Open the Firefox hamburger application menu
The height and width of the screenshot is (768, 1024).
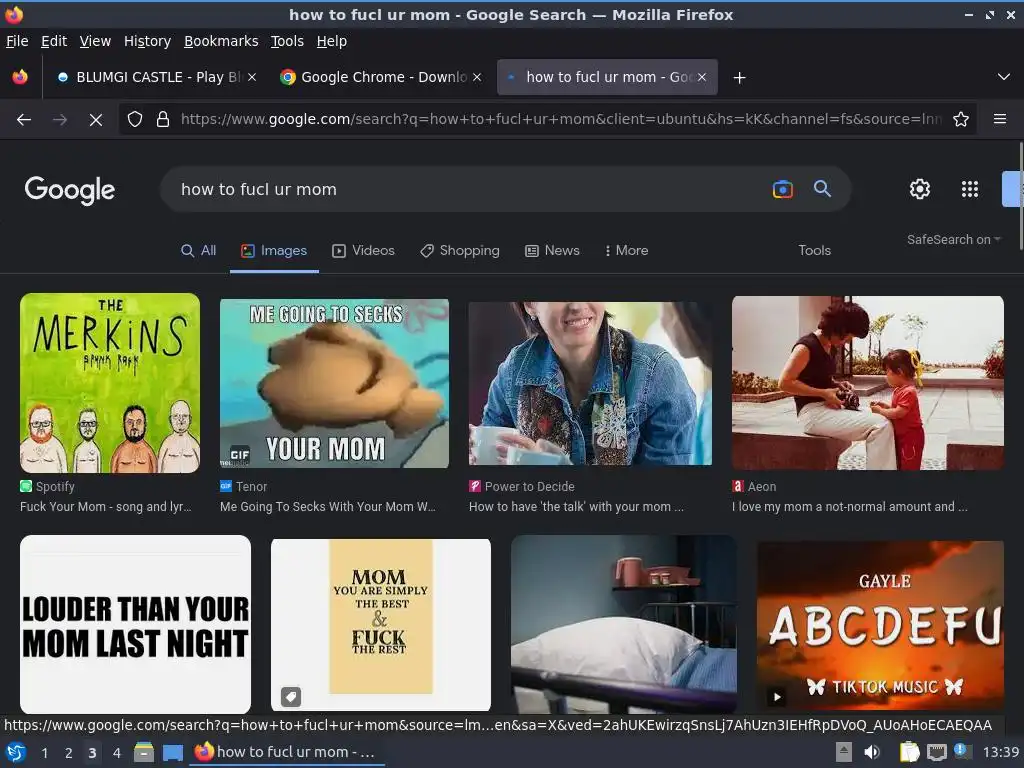tap(999, 120)
